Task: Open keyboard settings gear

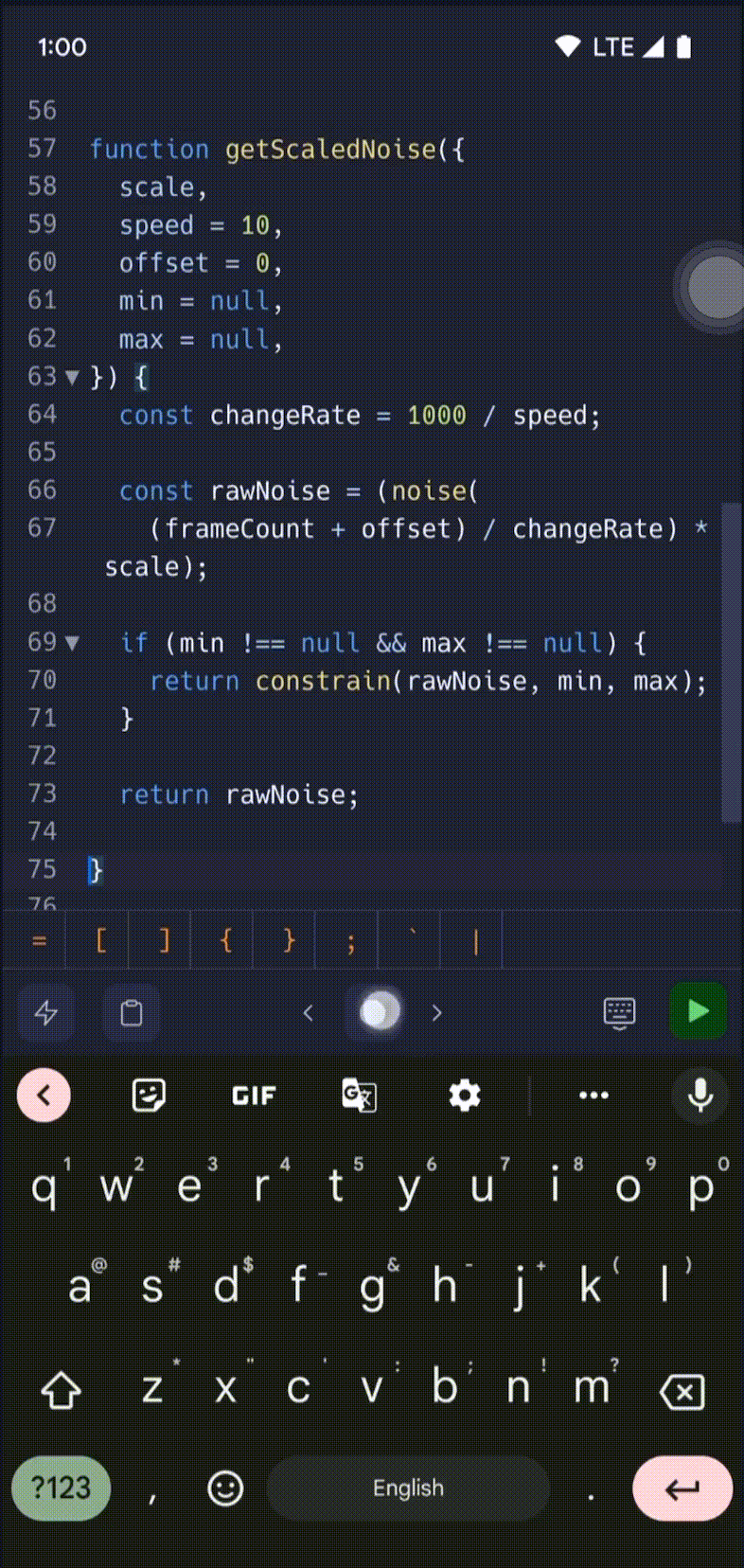Action: tap(464, 1096)
